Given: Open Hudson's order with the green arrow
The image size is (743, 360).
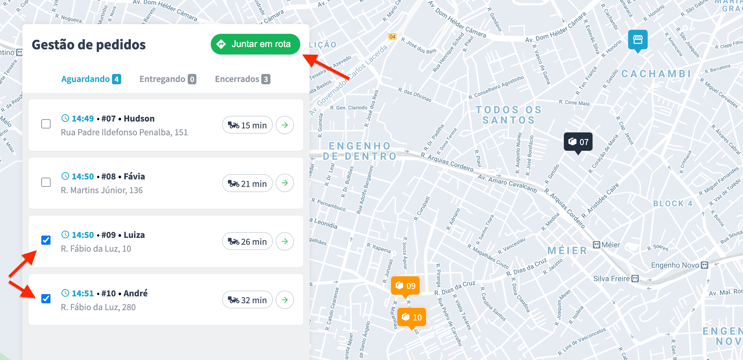Looking at the screenshot, I should pos(285,125).
